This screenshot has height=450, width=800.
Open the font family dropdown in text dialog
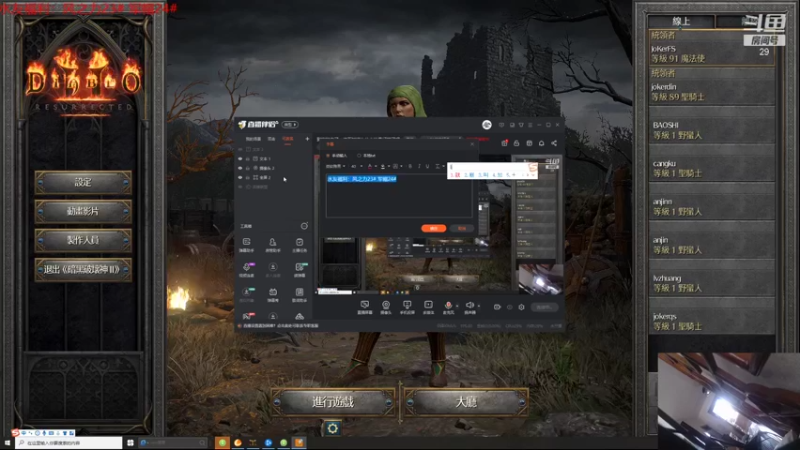335,166
